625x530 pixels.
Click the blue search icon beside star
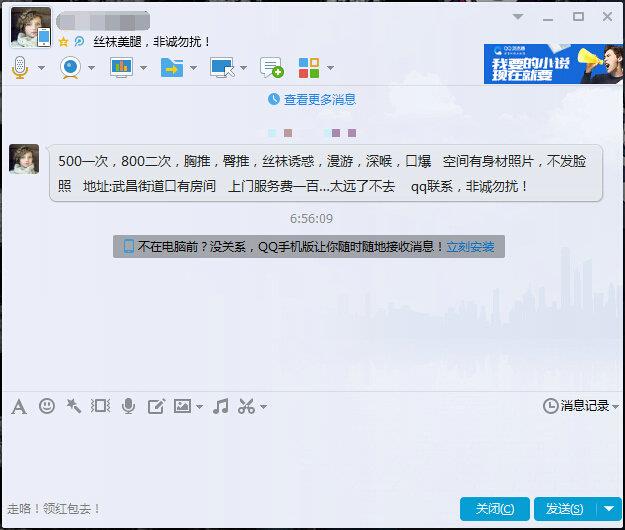(x=79, y=41)
